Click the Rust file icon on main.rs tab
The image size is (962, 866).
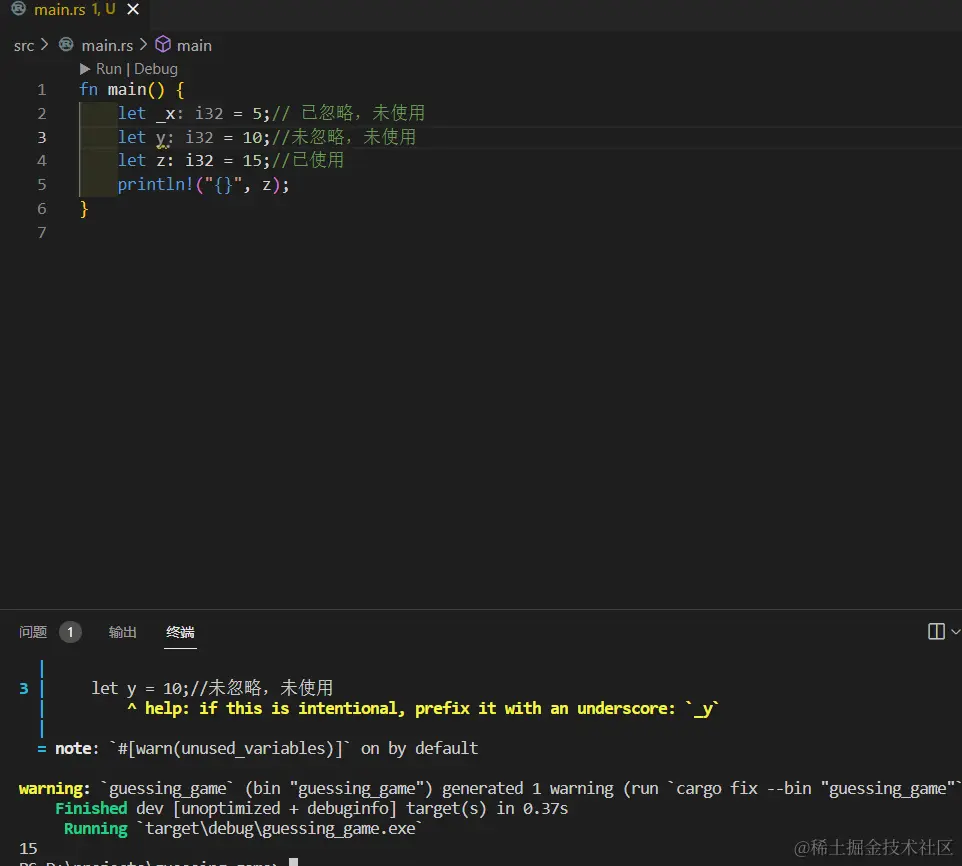pyautogui.click(x=18, y=9)
